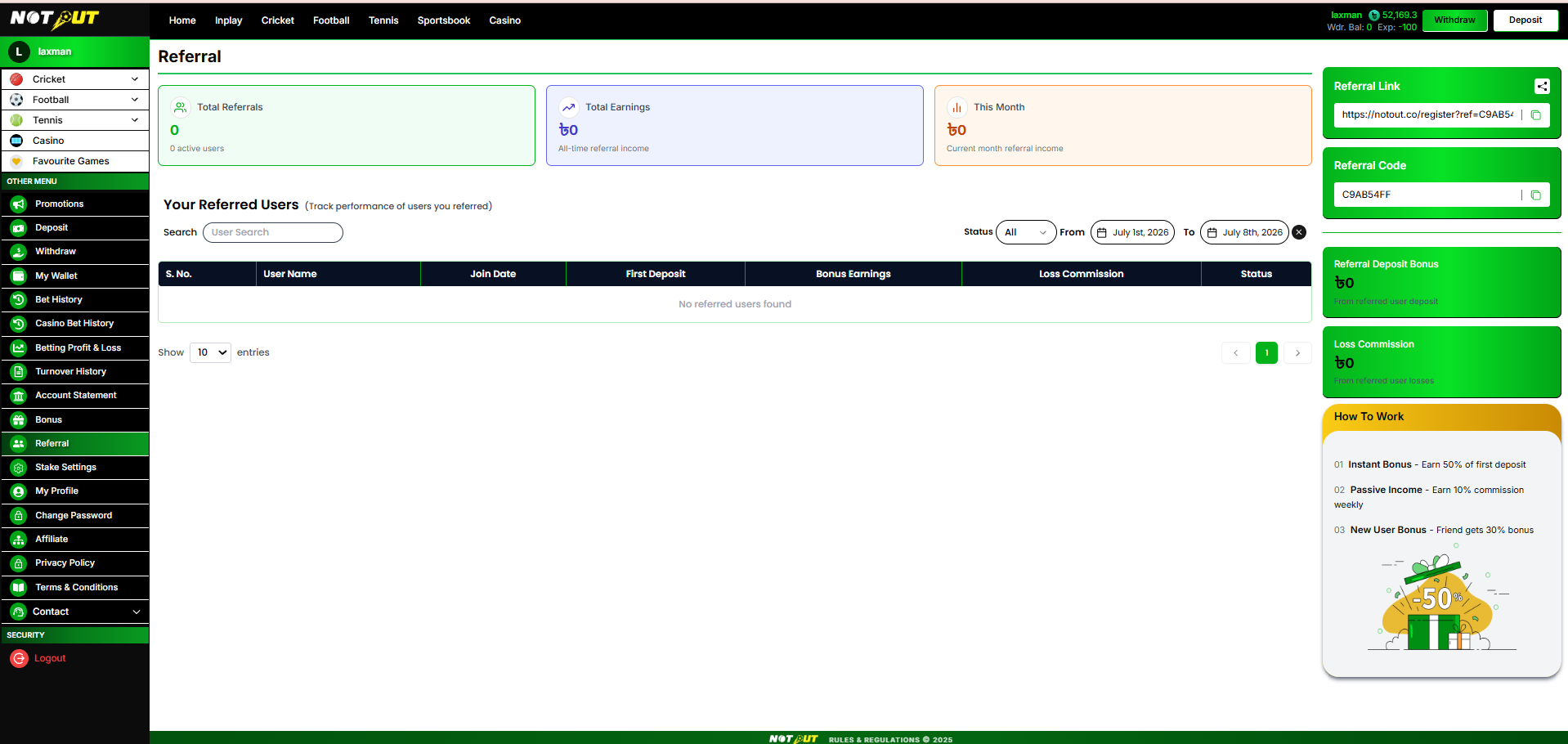Open Cricket in top navigation
Viewport: 1568px width, 744px height.
pyautogui.click(x=278, y=20)
